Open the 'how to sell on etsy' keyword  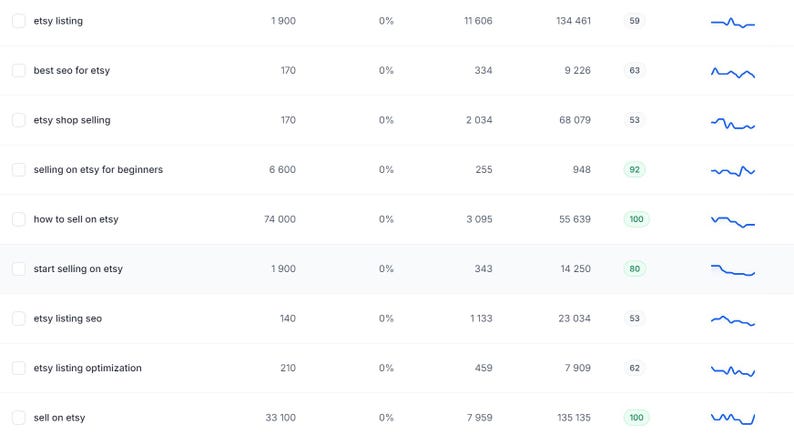[x=76, y=219]
